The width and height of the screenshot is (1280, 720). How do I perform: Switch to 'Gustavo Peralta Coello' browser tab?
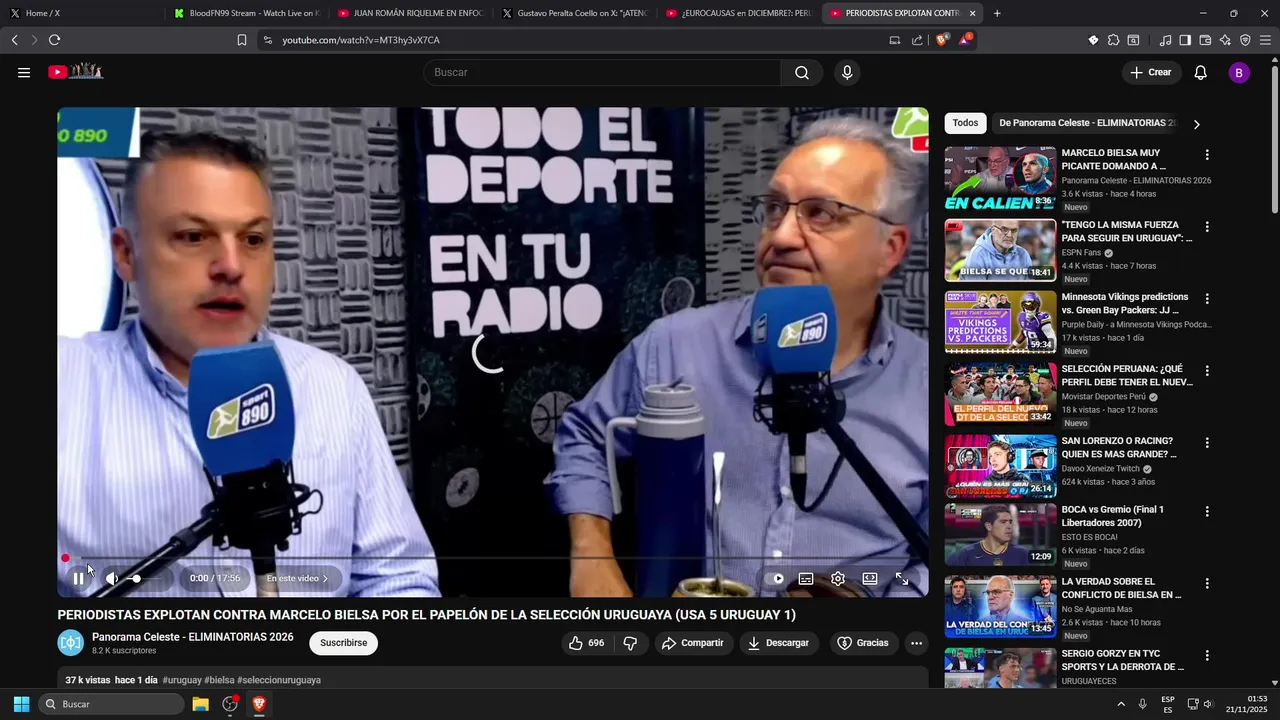573,13
